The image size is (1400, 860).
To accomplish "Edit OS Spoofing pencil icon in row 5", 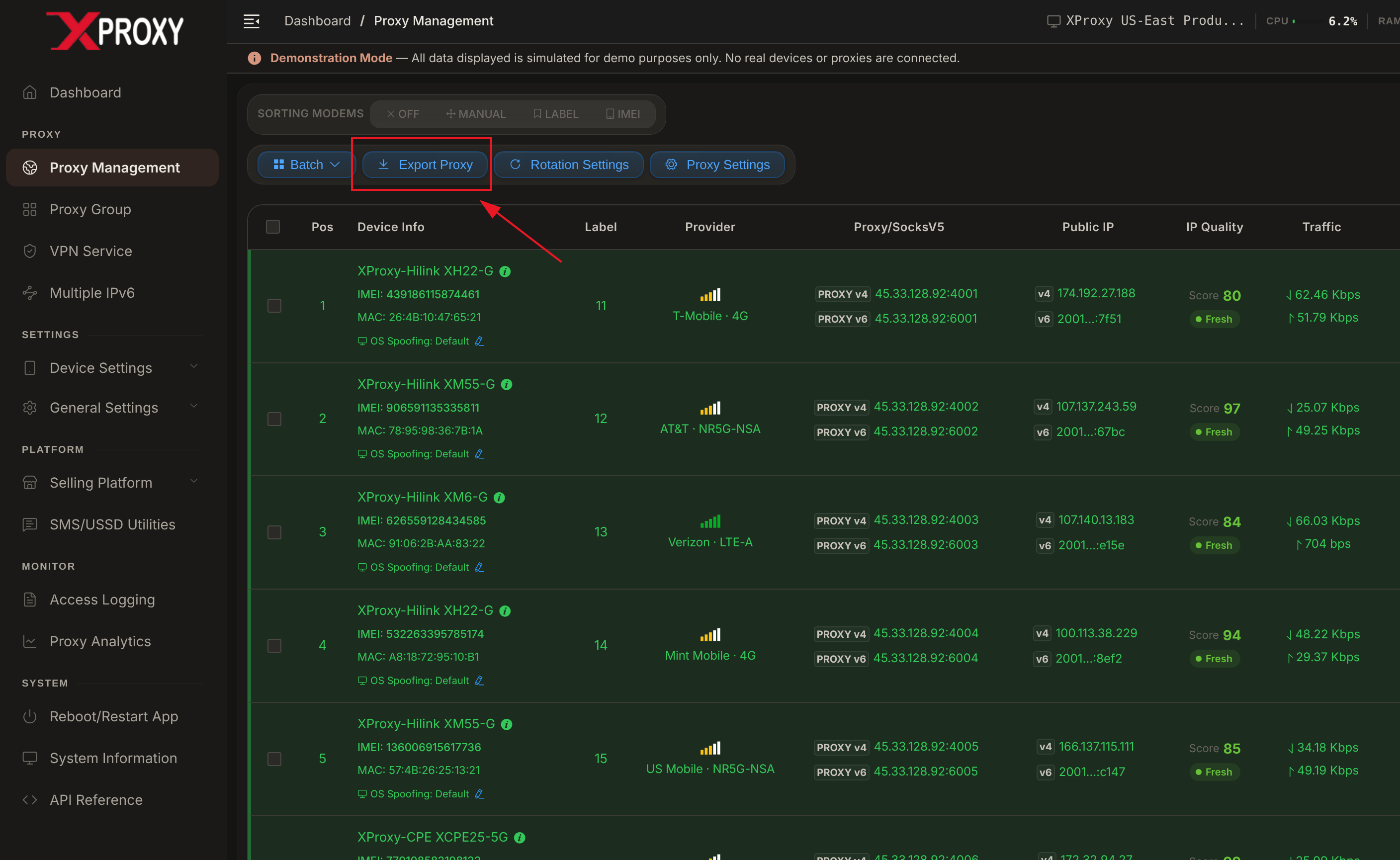I will [x=480, y=793].
